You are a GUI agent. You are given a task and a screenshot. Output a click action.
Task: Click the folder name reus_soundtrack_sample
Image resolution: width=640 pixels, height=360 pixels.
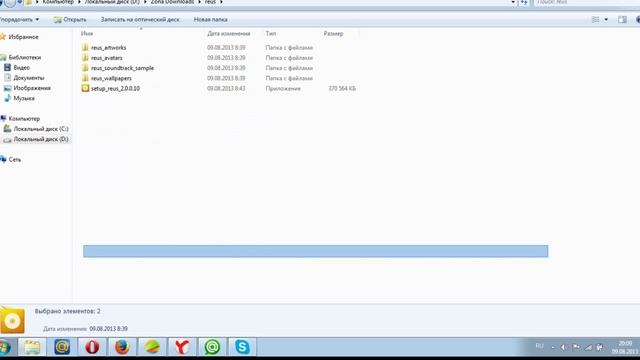coord(122,68)
